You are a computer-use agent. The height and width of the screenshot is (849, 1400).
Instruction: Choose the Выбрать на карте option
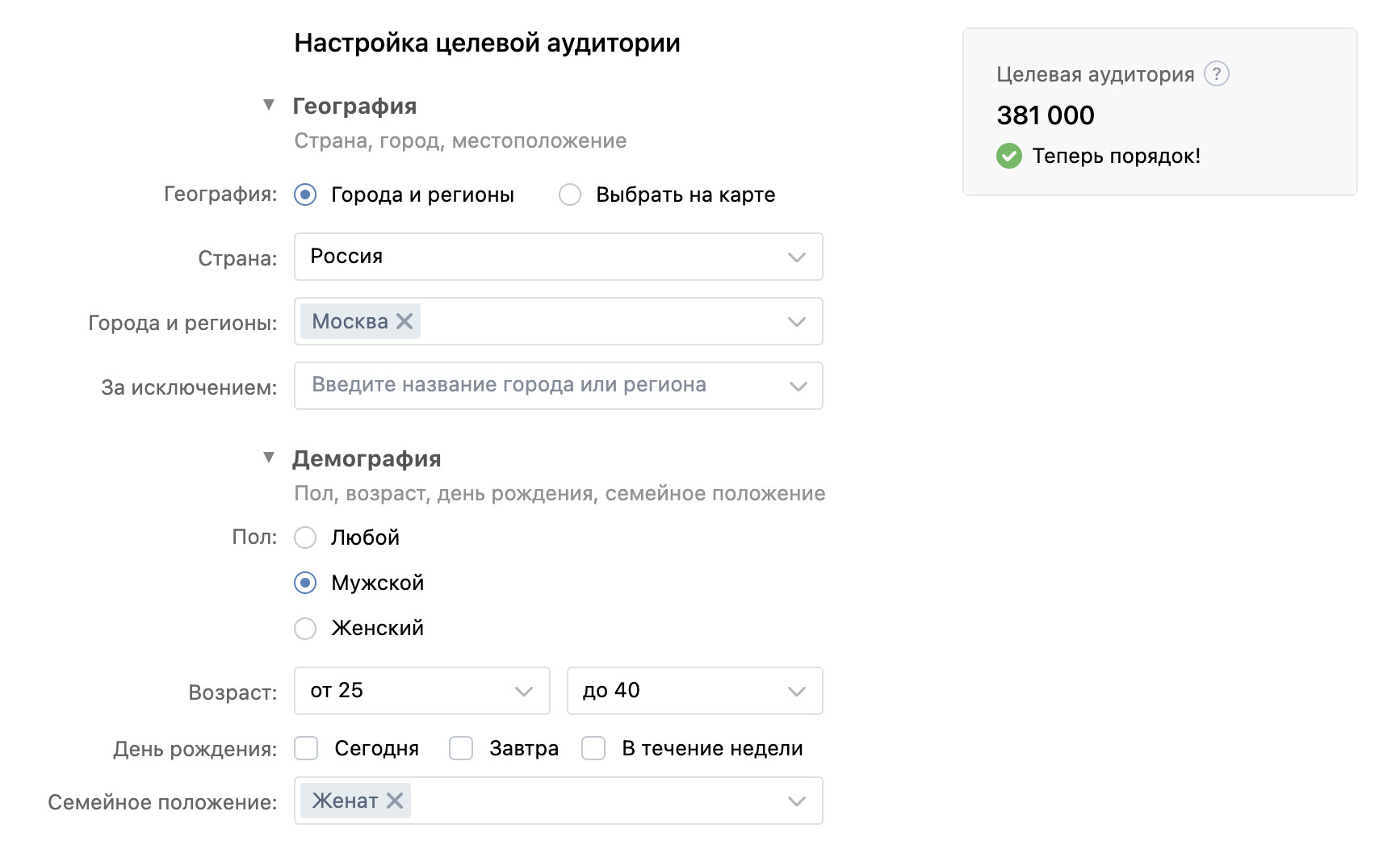tap(570, 194)
